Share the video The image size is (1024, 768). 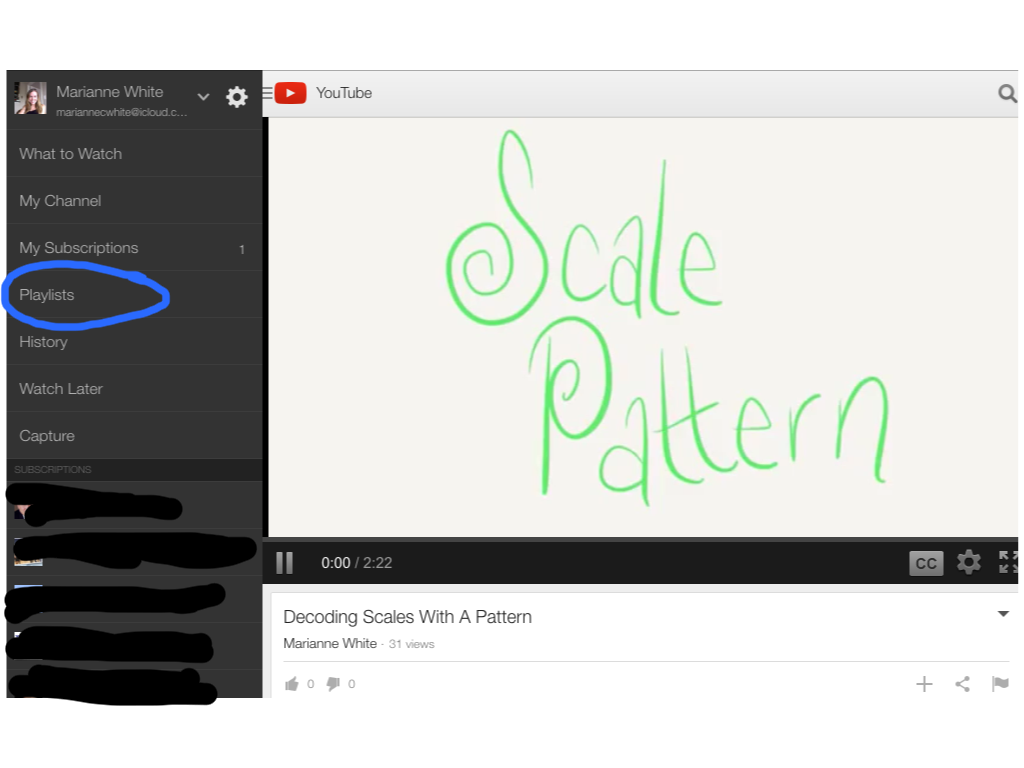(x=962, y=684)
